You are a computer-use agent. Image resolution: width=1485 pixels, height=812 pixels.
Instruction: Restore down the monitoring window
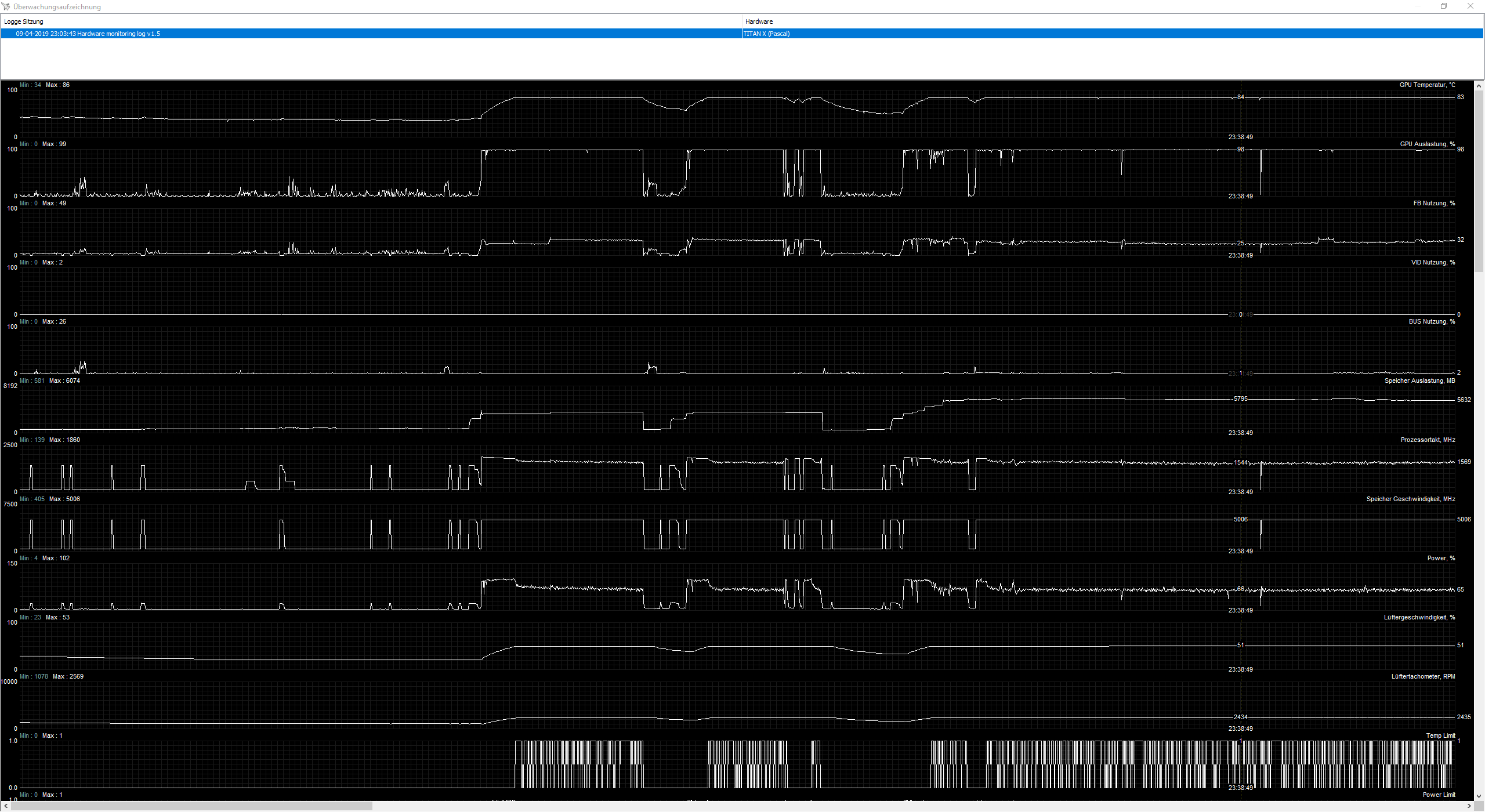tap(1444, 6)
